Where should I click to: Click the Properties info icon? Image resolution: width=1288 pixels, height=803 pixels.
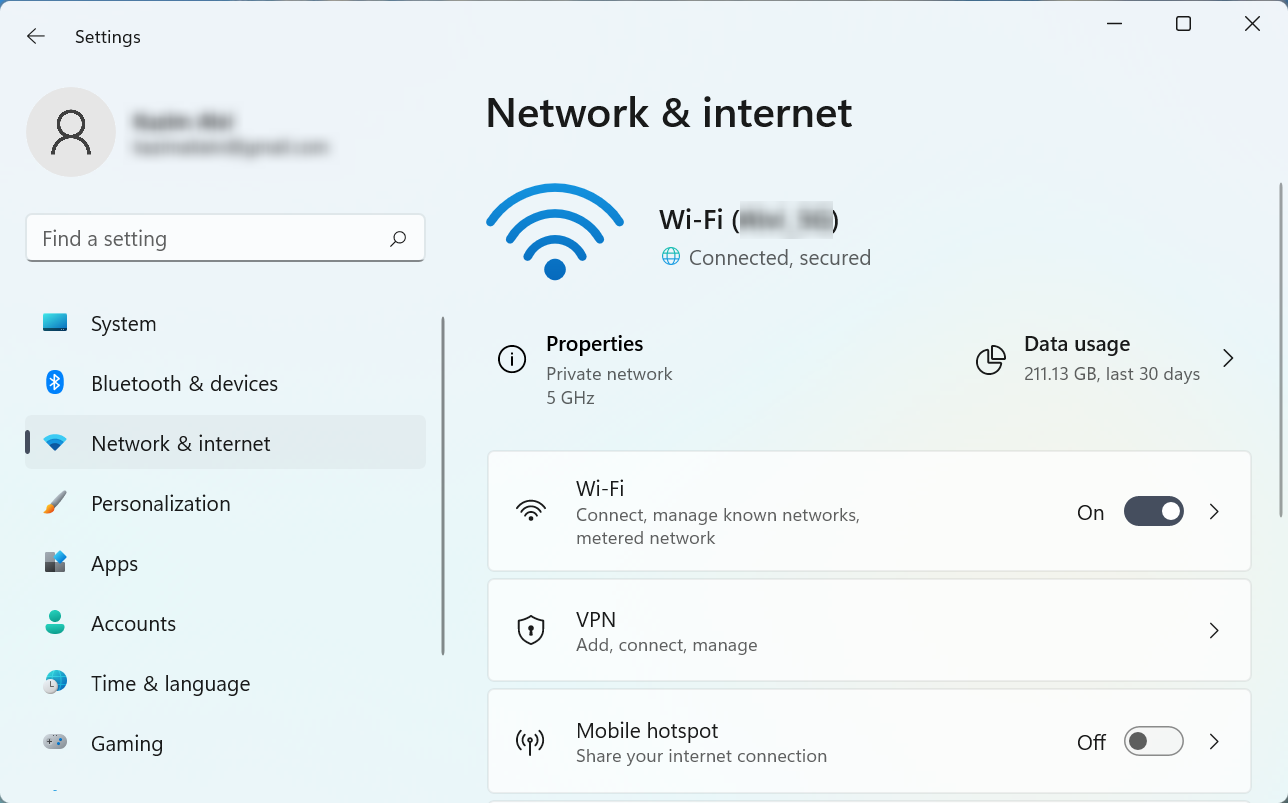coord(512,359)
